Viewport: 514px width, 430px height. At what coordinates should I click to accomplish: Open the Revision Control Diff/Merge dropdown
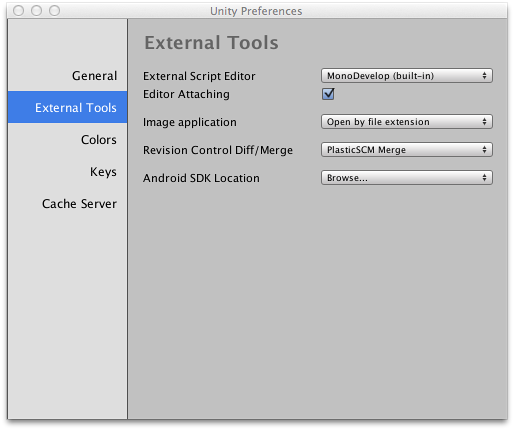click(x=407, y=150)
